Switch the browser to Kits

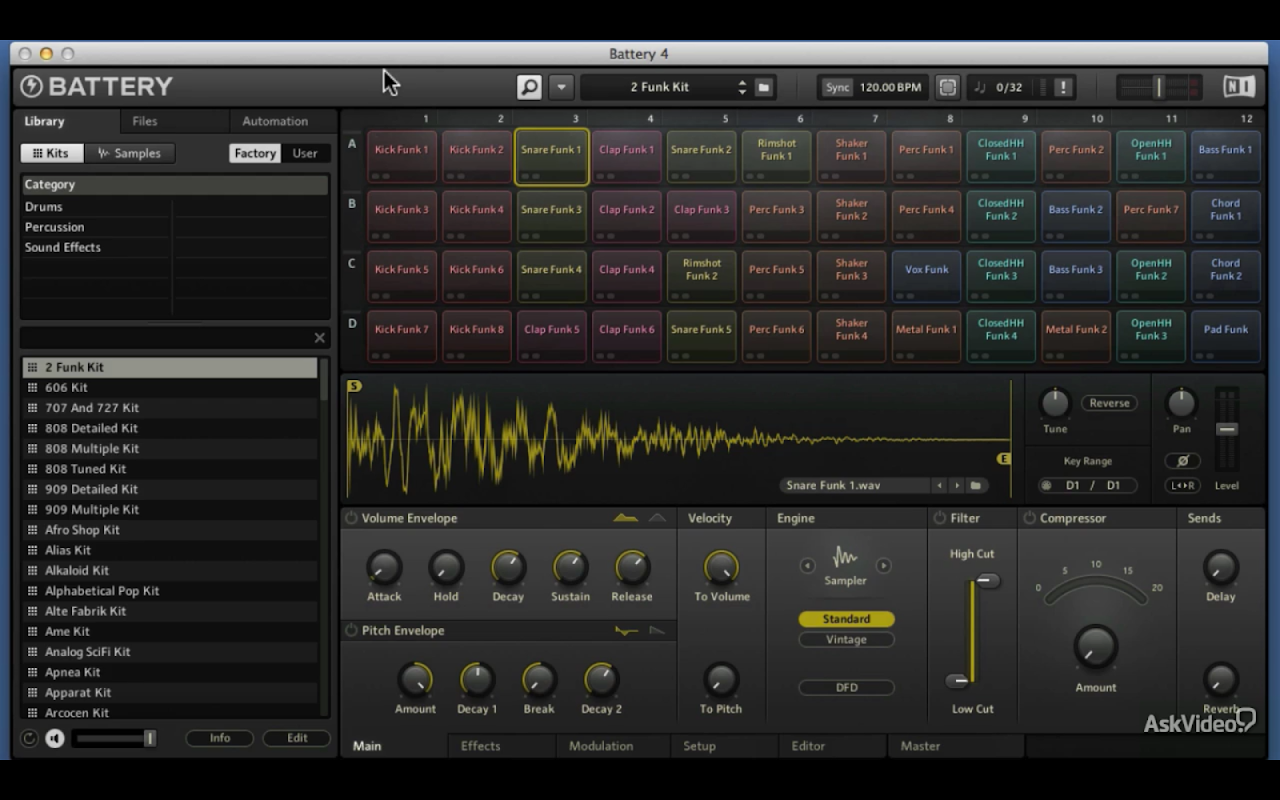point(52,153)
